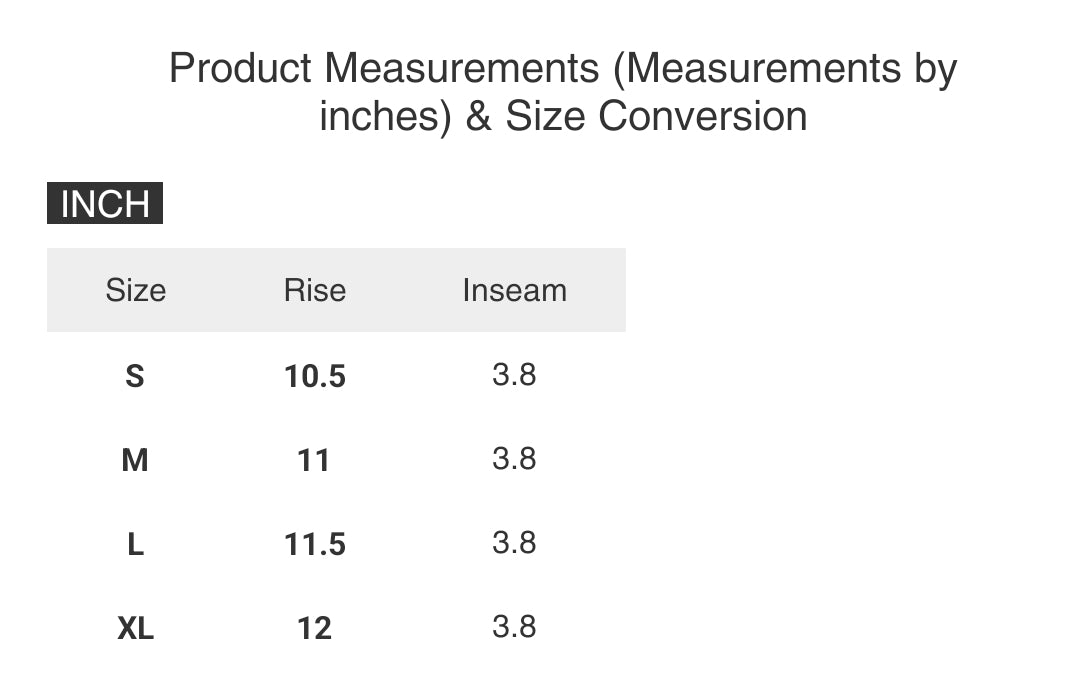
Task: Click the word Measurements in parentheses
Action: (x=765, y=69)
